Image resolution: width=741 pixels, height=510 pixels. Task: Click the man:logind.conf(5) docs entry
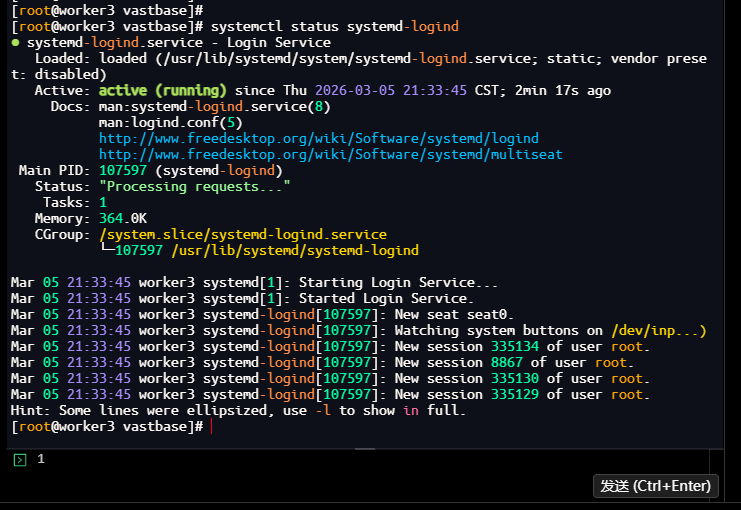point(170,123)
